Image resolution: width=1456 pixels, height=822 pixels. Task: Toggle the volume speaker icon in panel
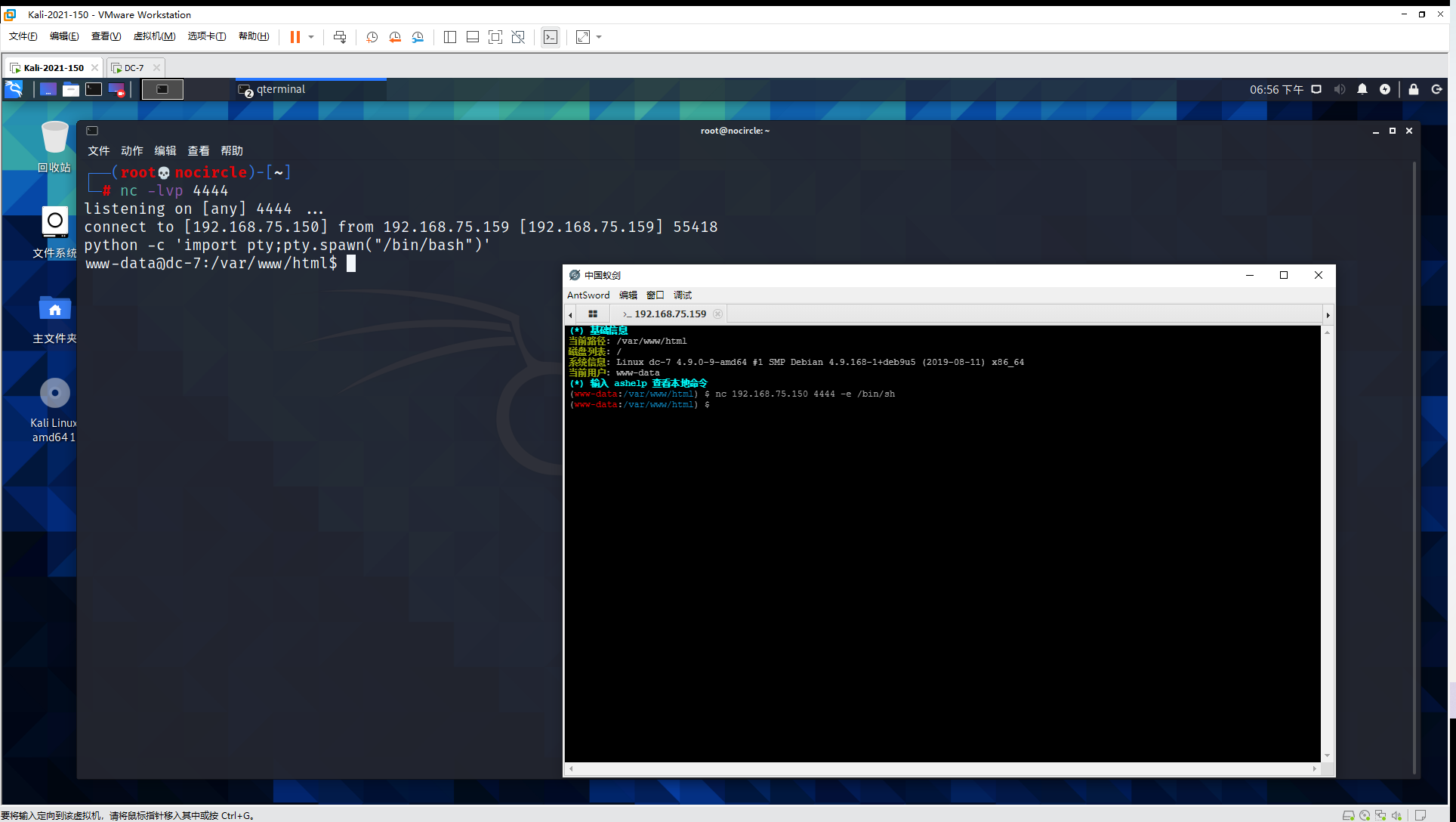(1339, 89)
